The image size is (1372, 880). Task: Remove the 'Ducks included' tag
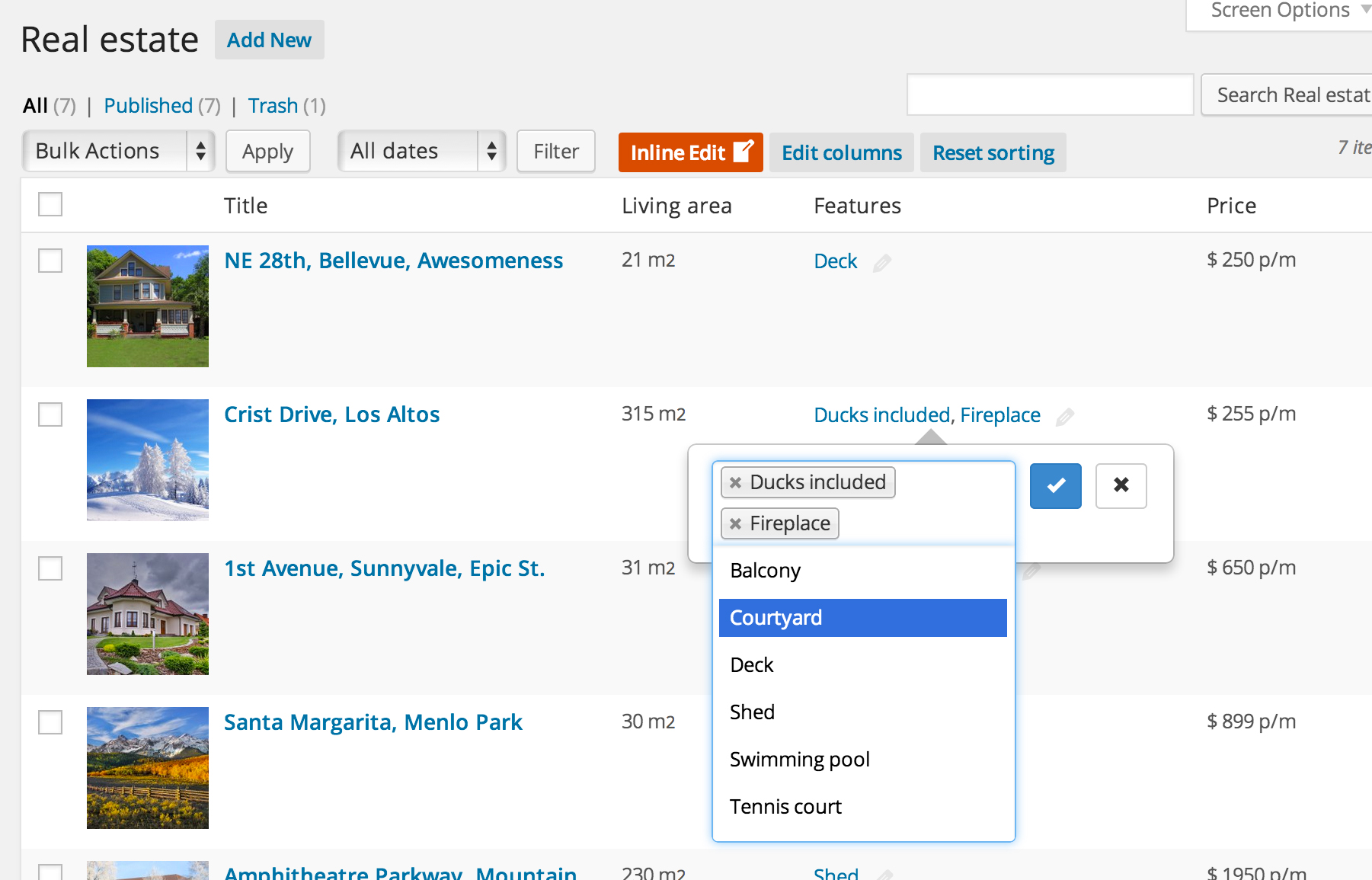pyautogui.click(x=735, y=482)
